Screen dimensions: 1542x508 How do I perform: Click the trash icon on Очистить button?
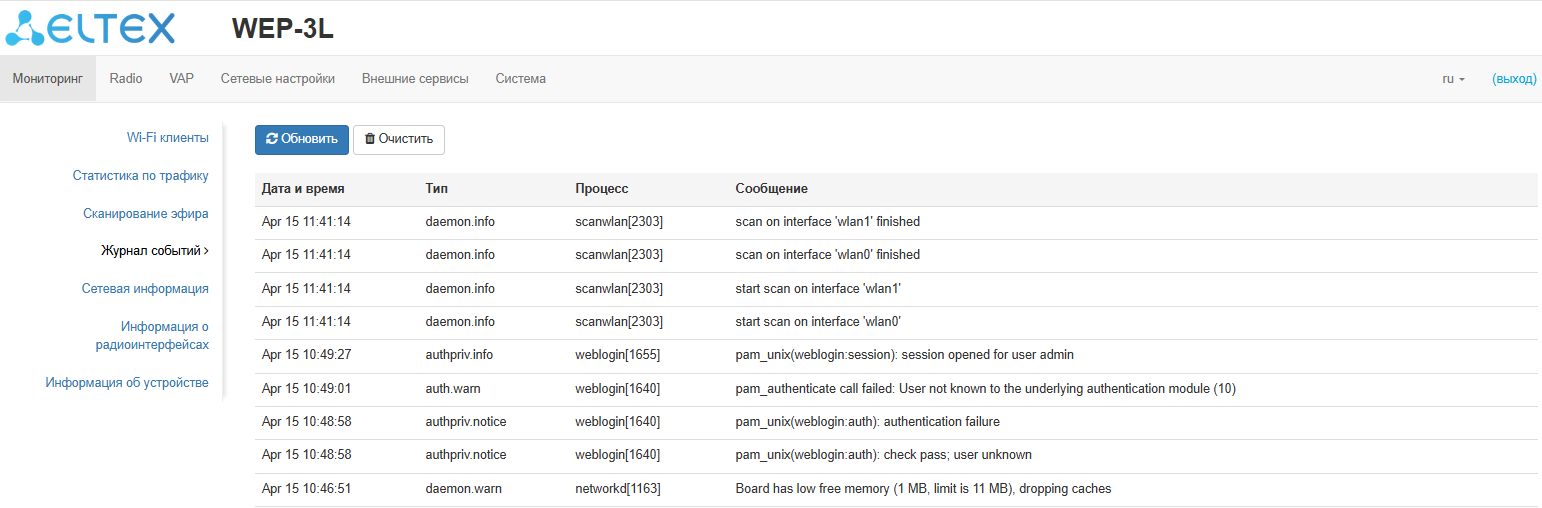tap(370, 139)
